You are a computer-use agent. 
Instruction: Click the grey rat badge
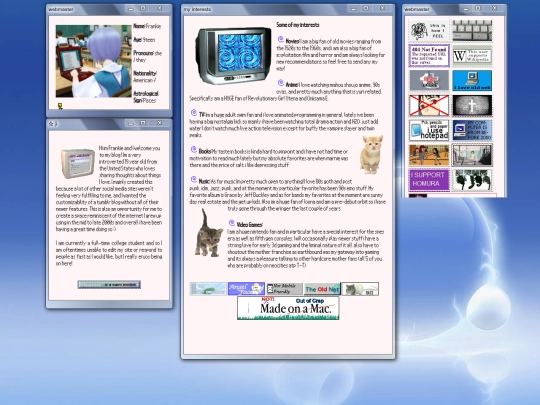(x=360, y=289)
